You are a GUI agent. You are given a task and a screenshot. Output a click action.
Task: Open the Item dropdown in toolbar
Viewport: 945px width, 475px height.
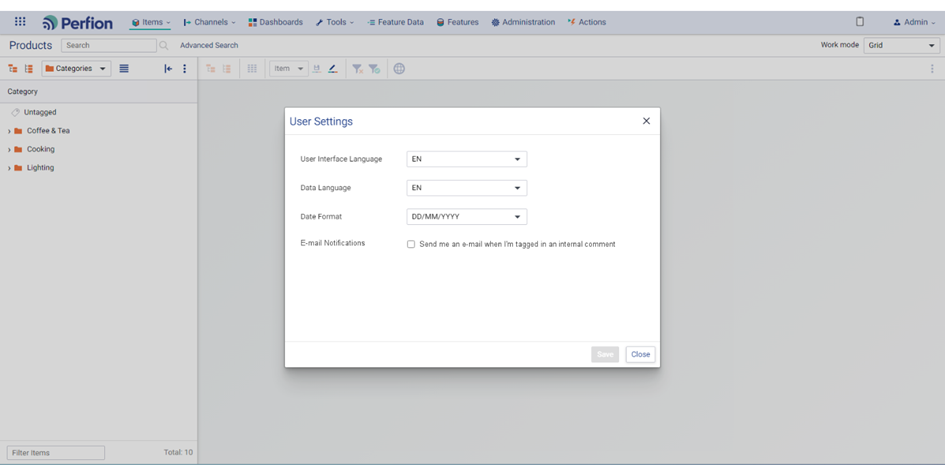(x=289, y=69)
